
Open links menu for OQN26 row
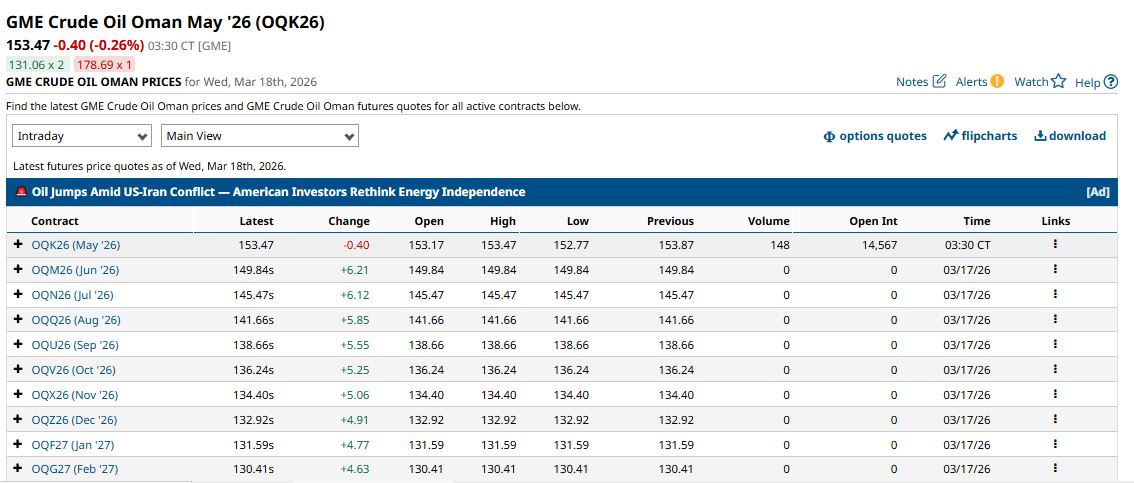(x=1055, y=294)
